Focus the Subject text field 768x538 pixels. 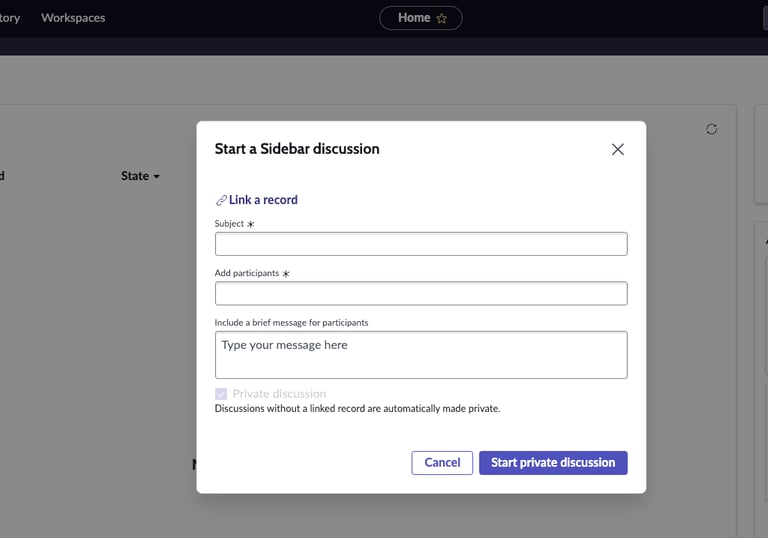[x=421, y=244]
